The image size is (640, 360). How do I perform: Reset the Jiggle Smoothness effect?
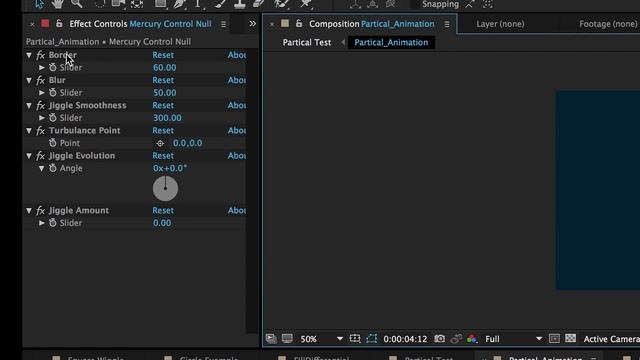(x=163, y=105)
